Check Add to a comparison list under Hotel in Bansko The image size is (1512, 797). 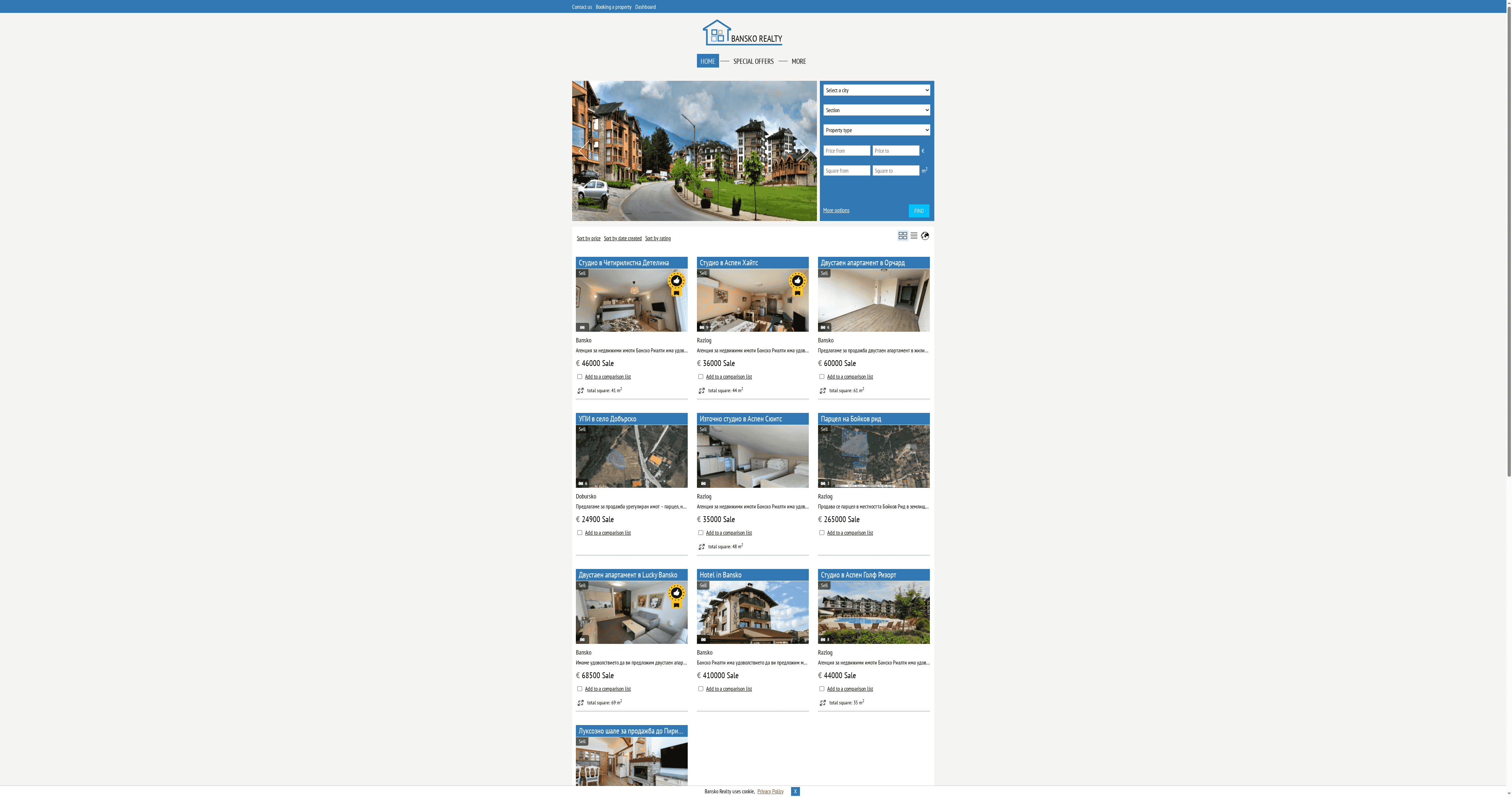click(700, 689)
